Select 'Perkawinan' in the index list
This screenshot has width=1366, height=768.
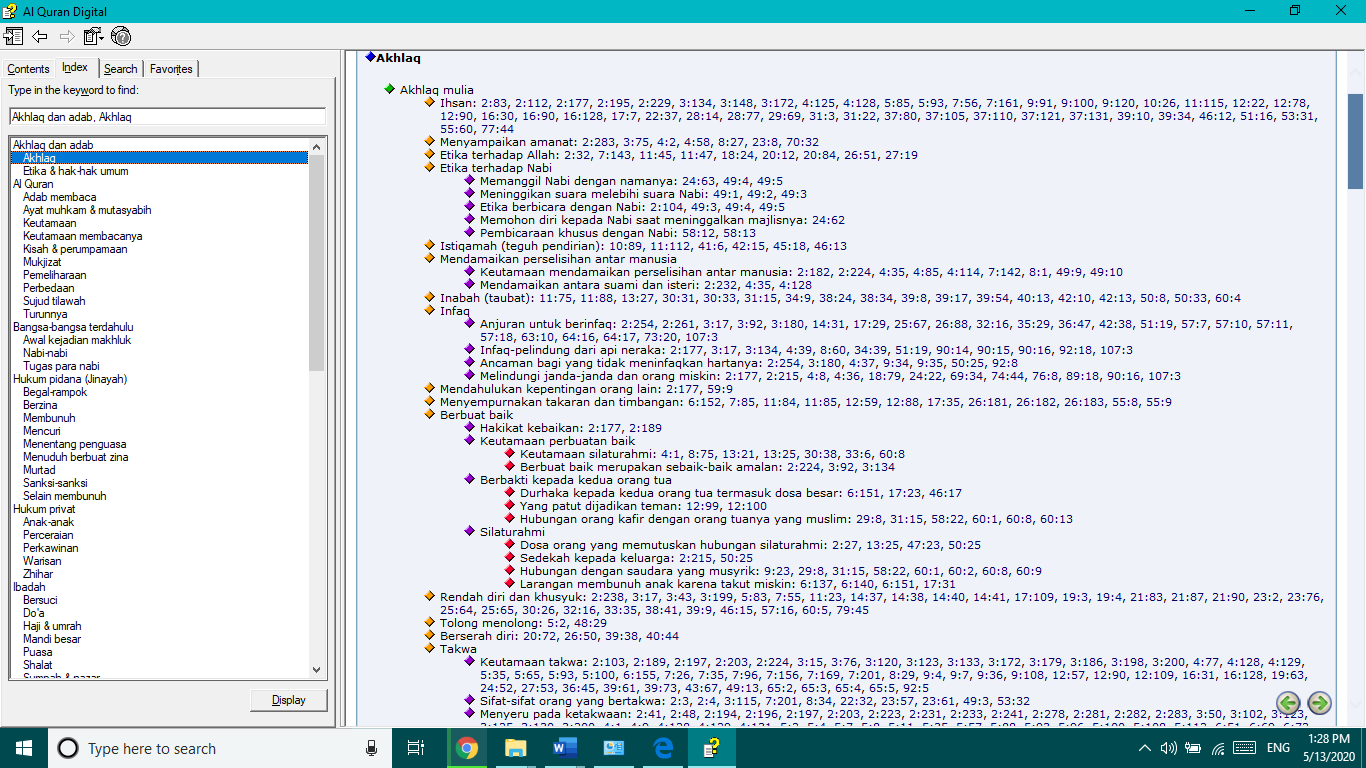(x=50, y=548)
